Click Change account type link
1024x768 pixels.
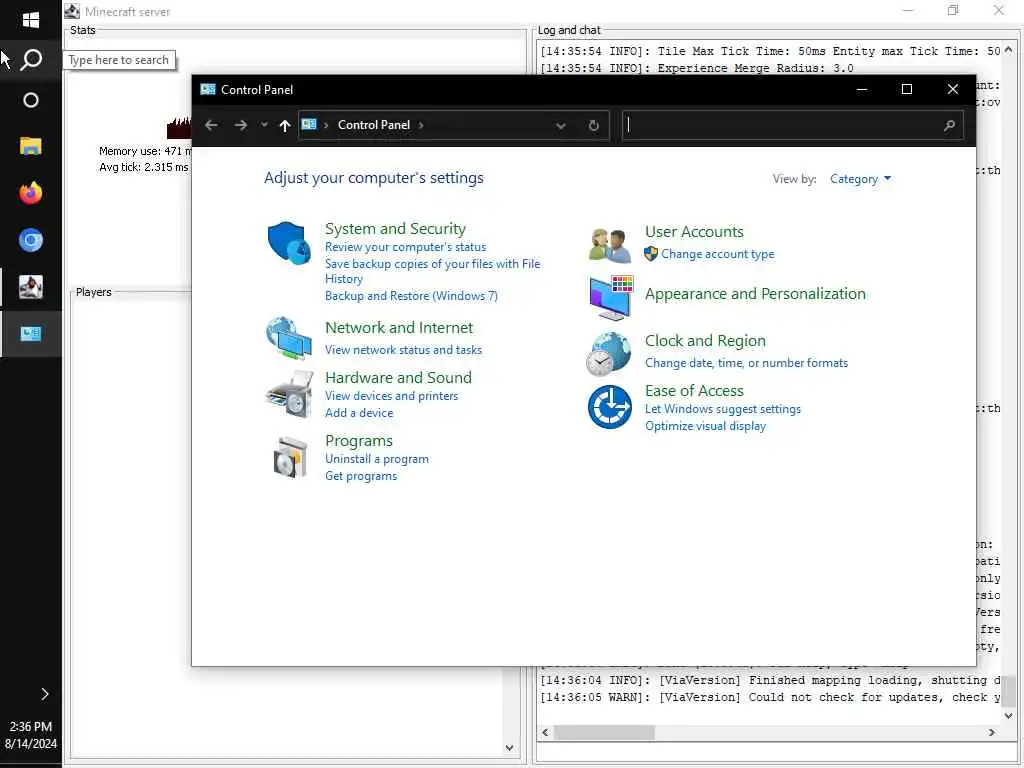(x=717, y=254)
